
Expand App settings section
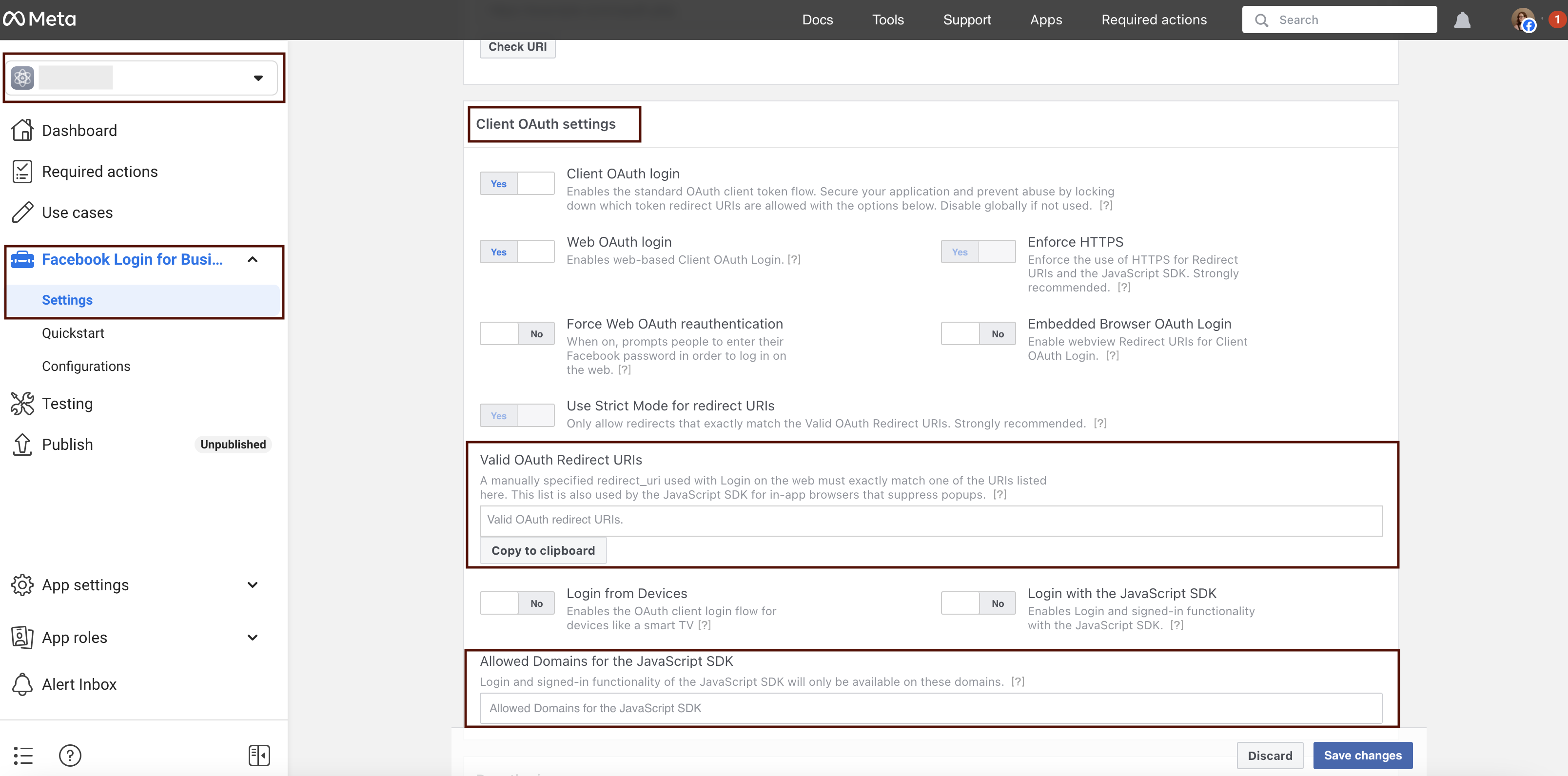(252, 585)
